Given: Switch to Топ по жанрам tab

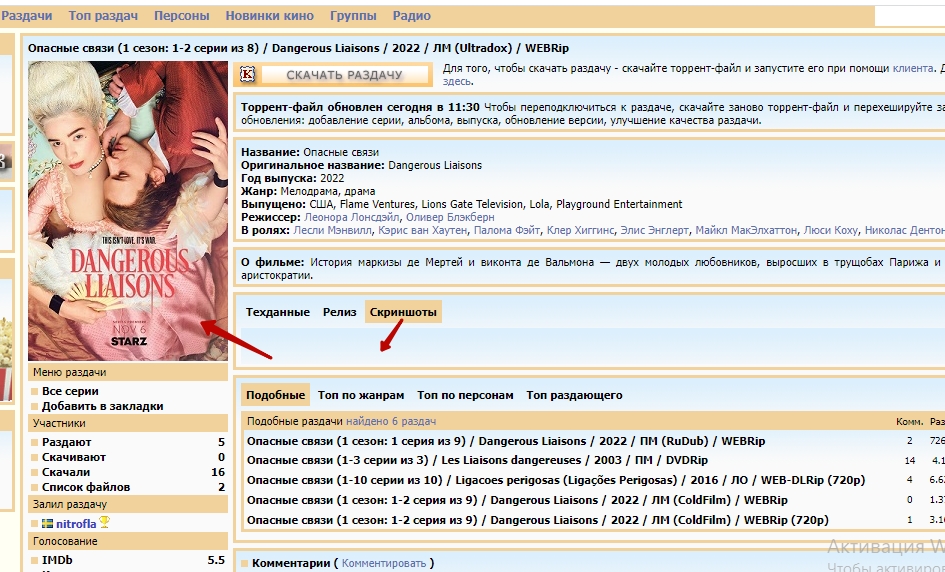Looking at the screenshot, I should [x=361, y=395].
